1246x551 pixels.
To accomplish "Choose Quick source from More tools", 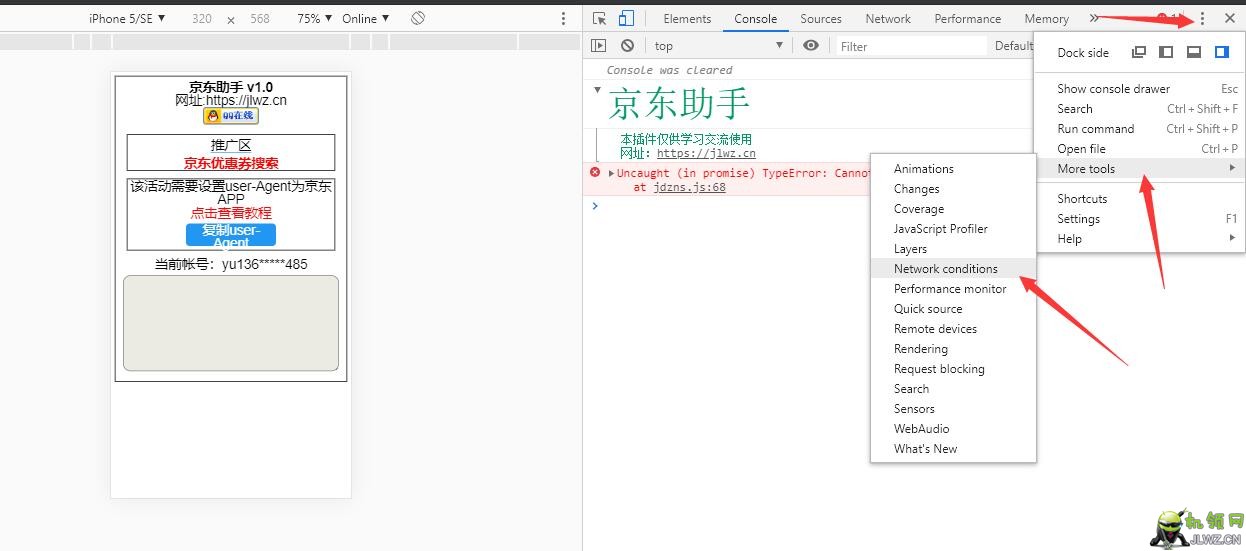I will [x=953, y=308].
